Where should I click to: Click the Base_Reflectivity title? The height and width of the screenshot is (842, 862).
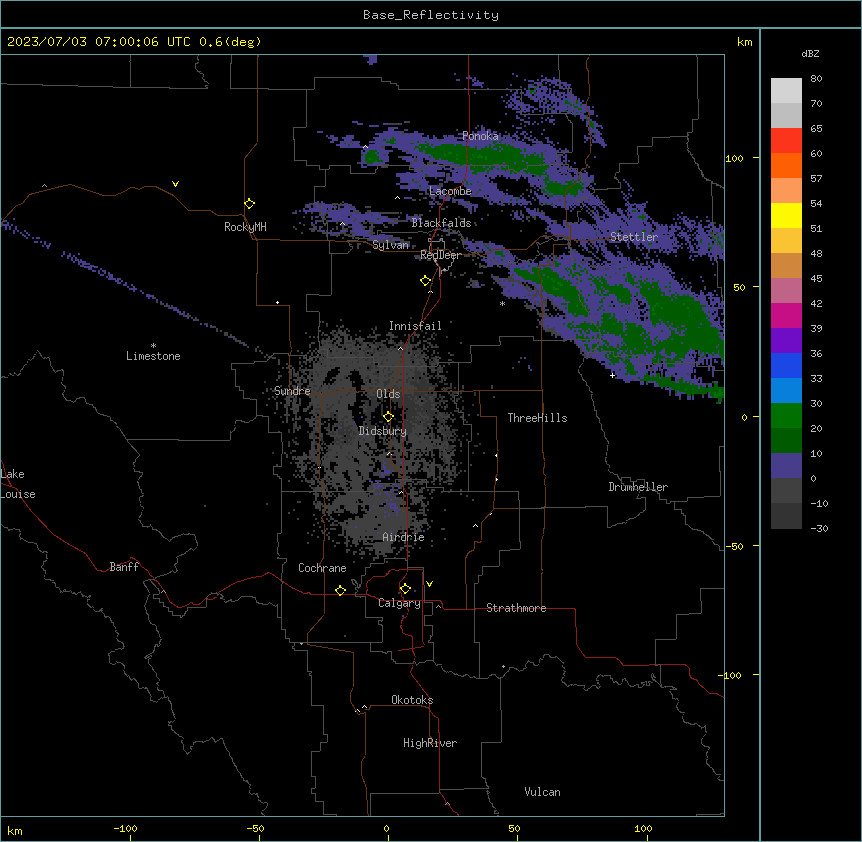[x=431, y=15]
